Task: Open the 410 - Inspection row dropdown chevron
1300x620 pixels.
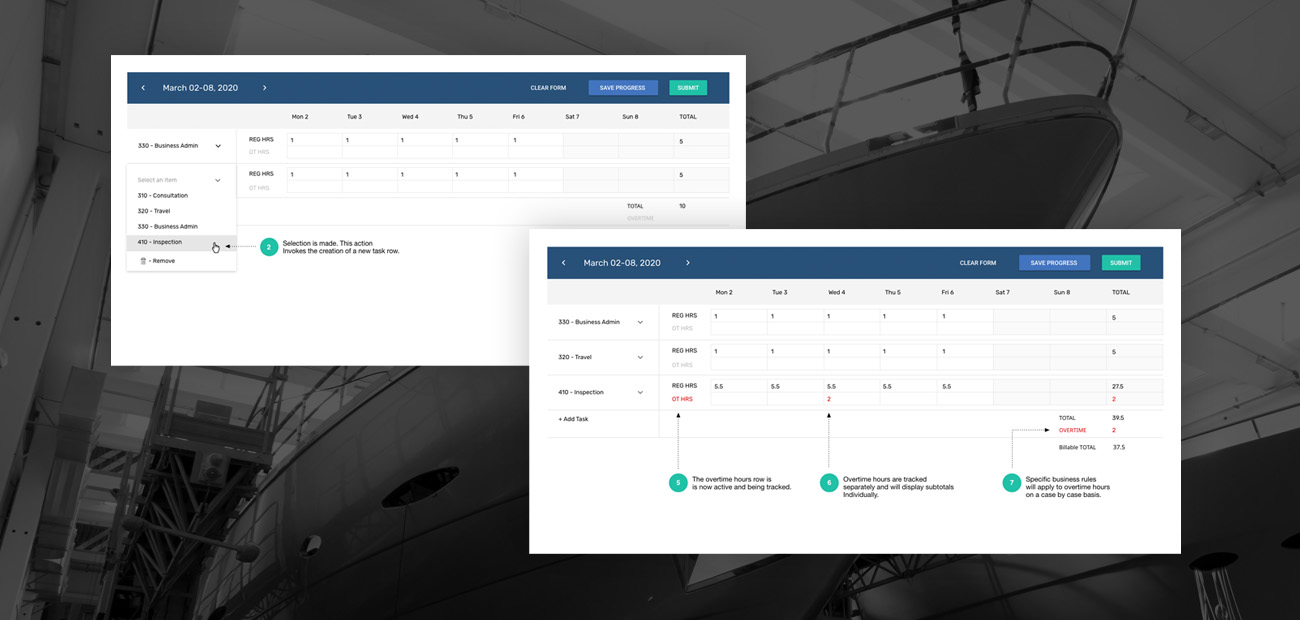Action: pos(640,392)
